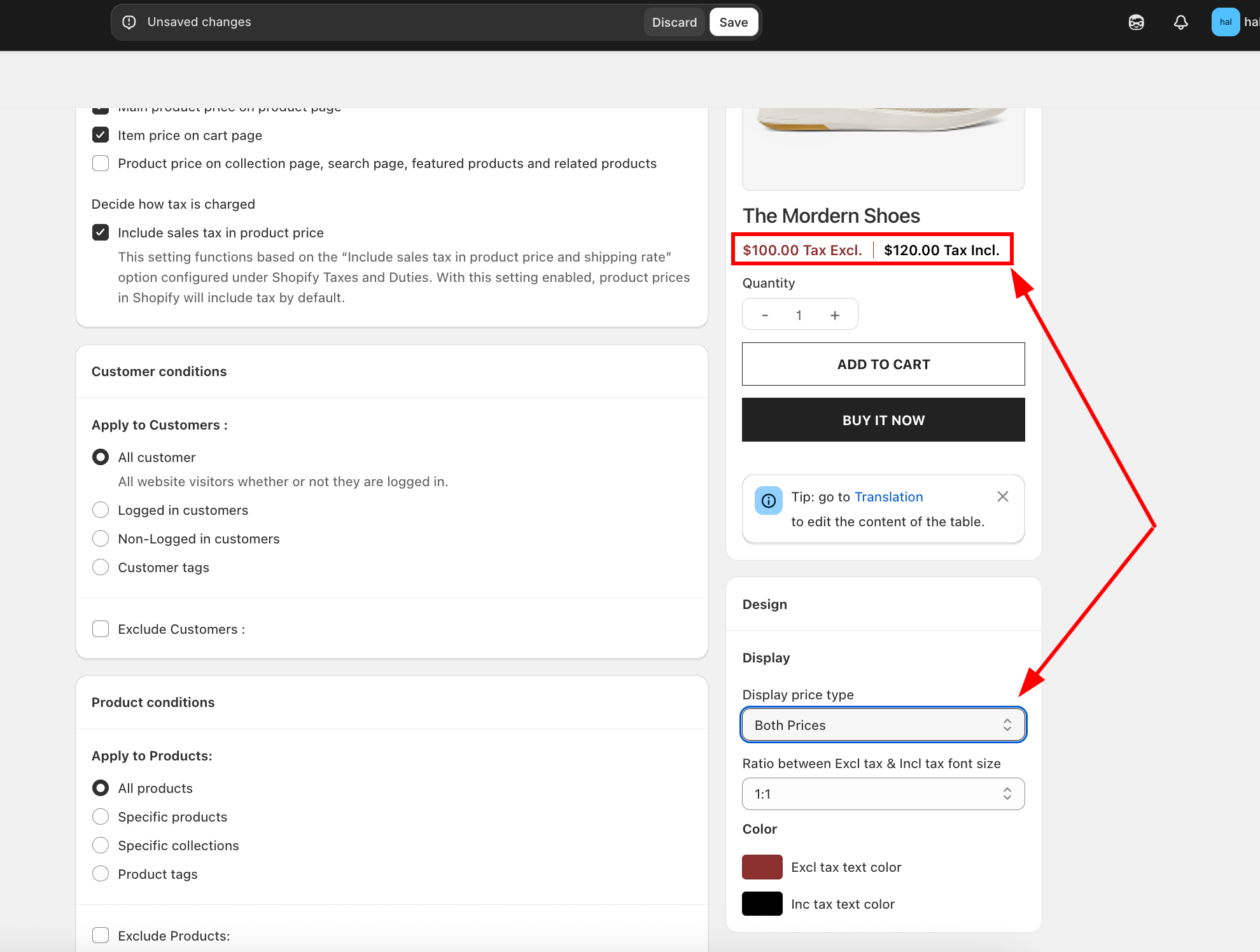The height and width of the screenshot is (952, 1260).
Task: Save the unsaved changes
Action: 733,22
